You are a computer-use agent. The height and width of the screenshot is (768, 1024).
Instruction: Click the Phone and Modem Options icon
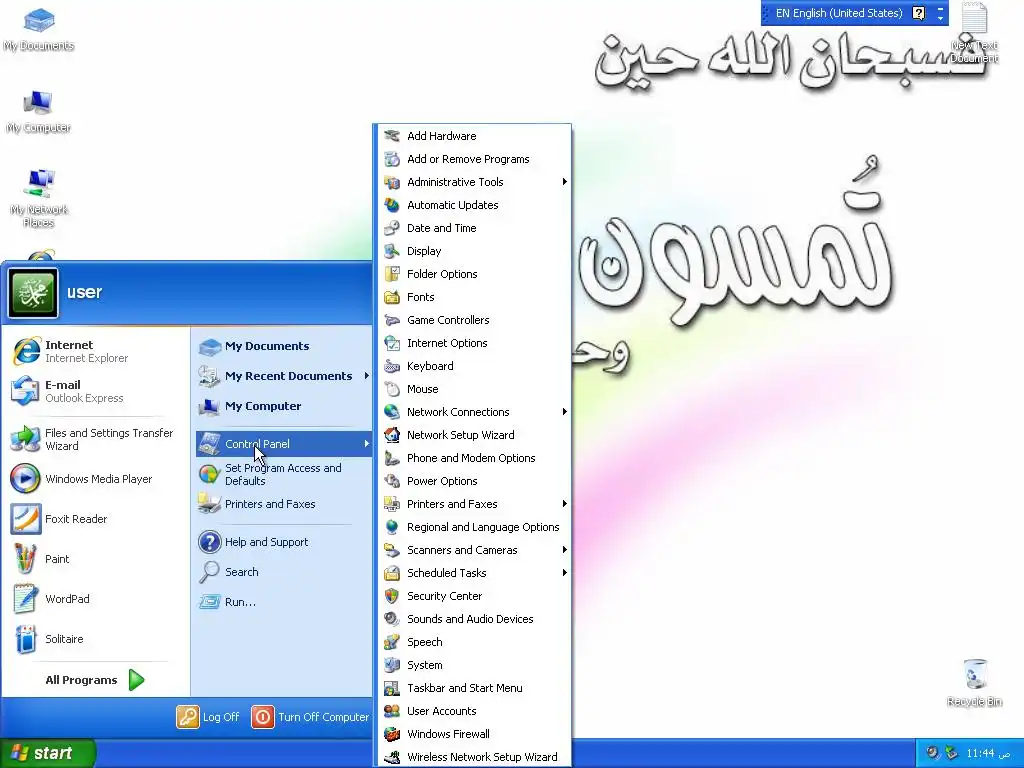coord(392,458)
